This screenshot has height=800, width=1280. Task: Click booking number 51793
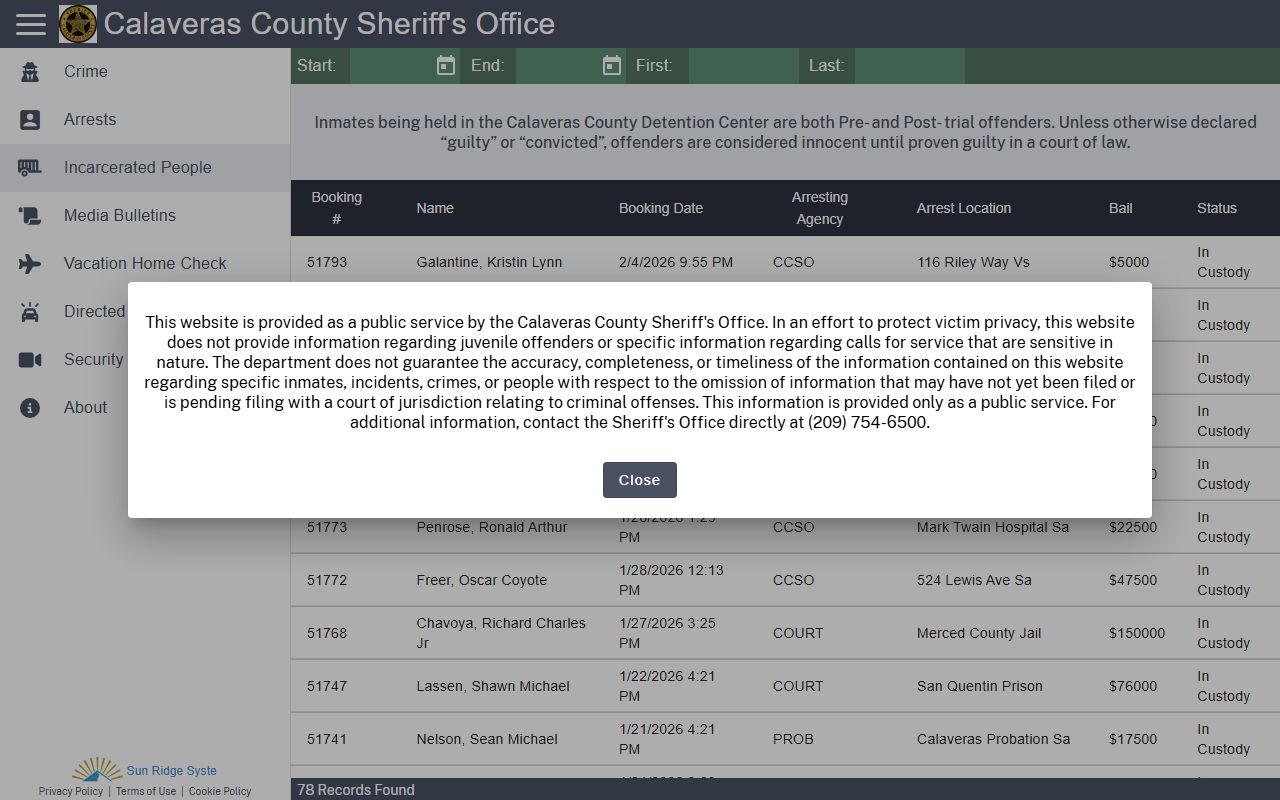[x=327, y=262]
